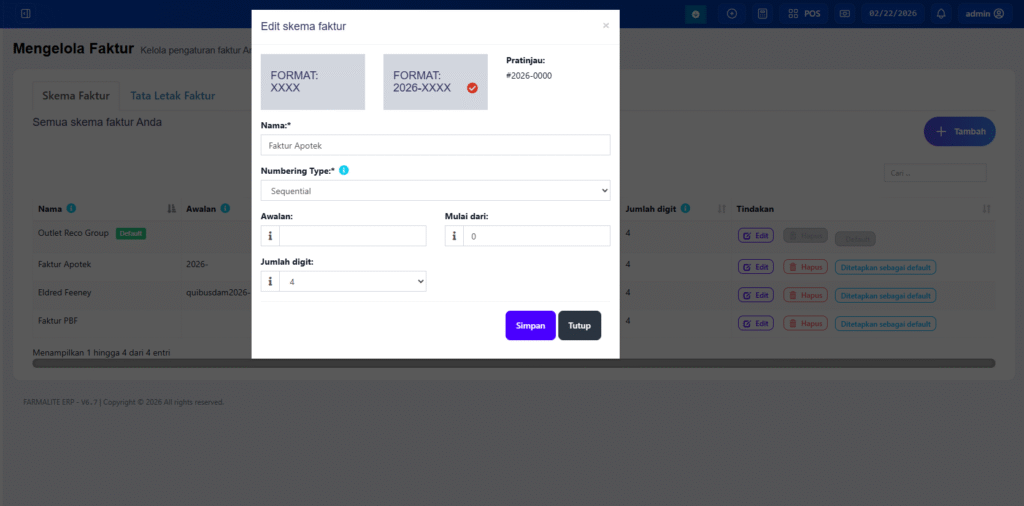The width and height of the screenshot is (1024, 506).
Task: Select the FORMAT: XXXX scheme option
Action: point(312,82)
